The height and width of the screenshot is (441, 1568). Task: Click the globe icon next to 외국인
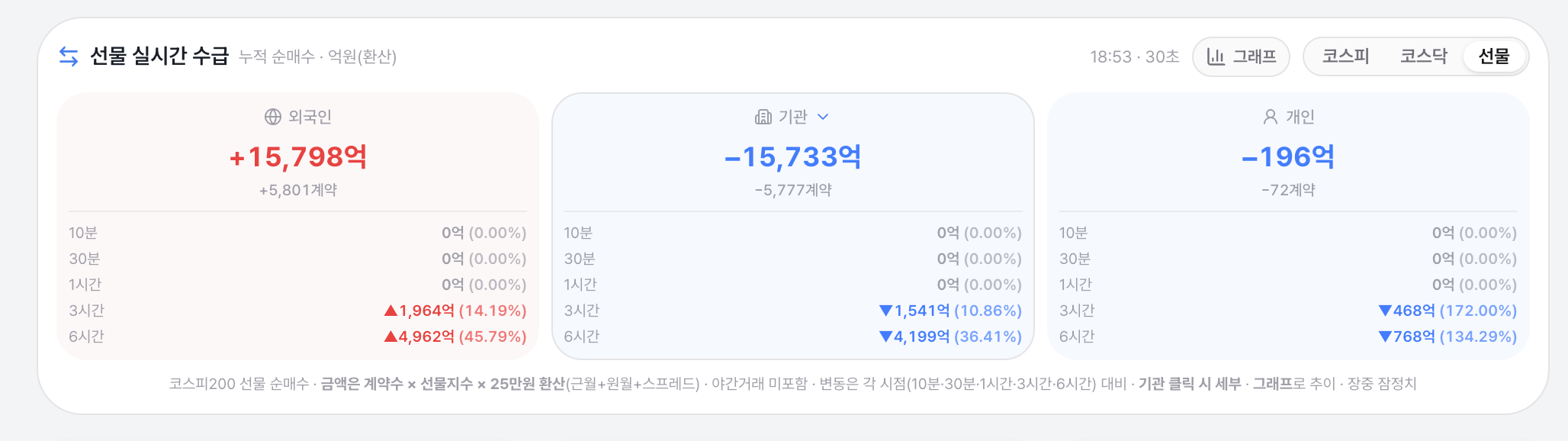click(272, 117)
